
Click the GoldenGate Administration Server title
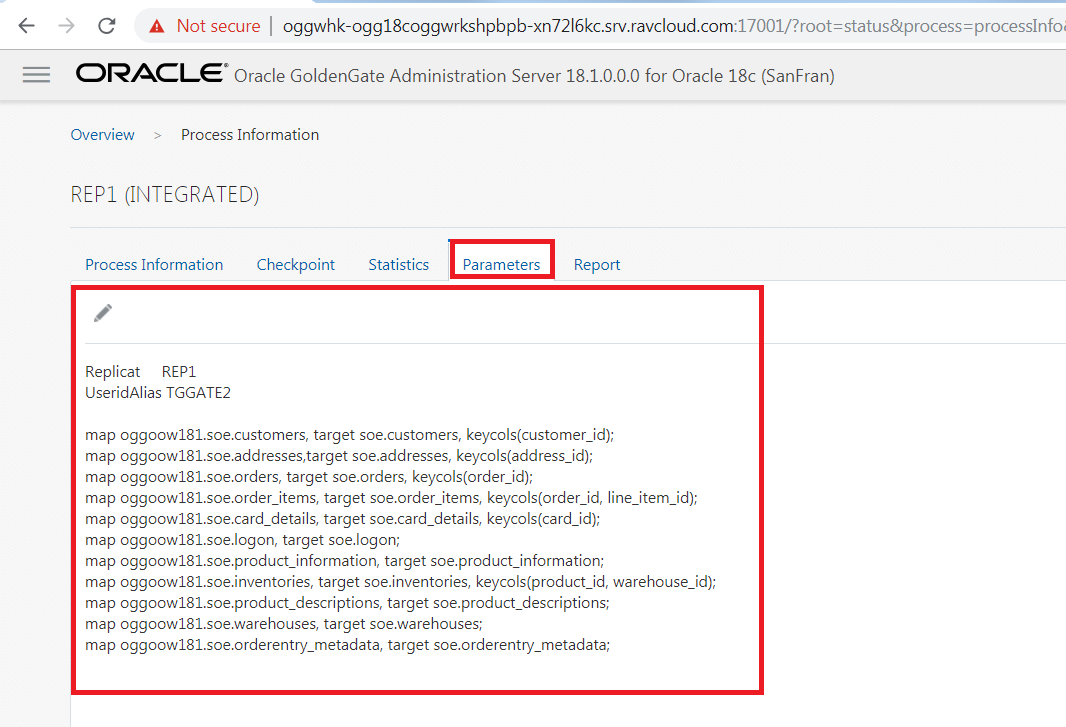pos(534,75)
